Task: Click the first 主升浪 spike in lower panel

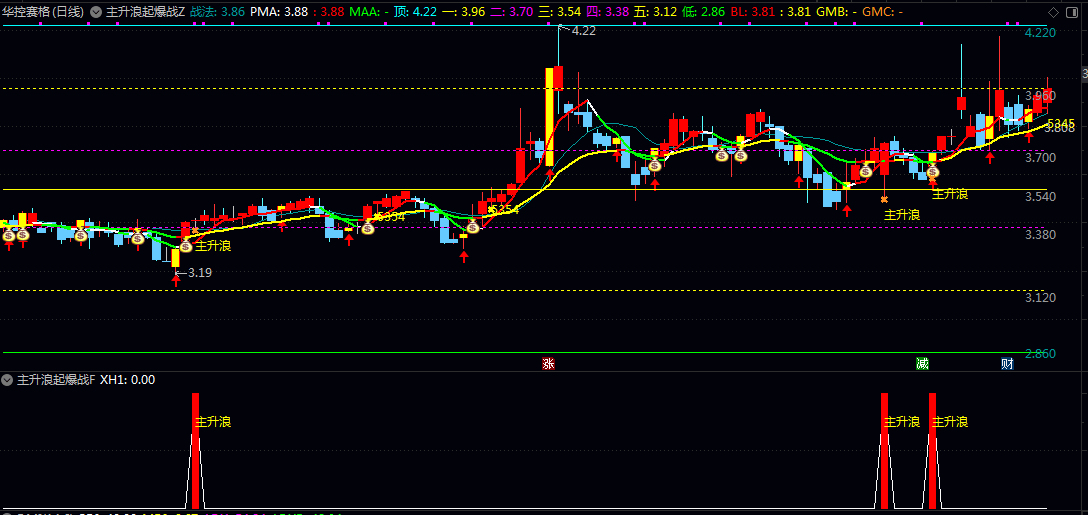Action: tap(195, 451)
